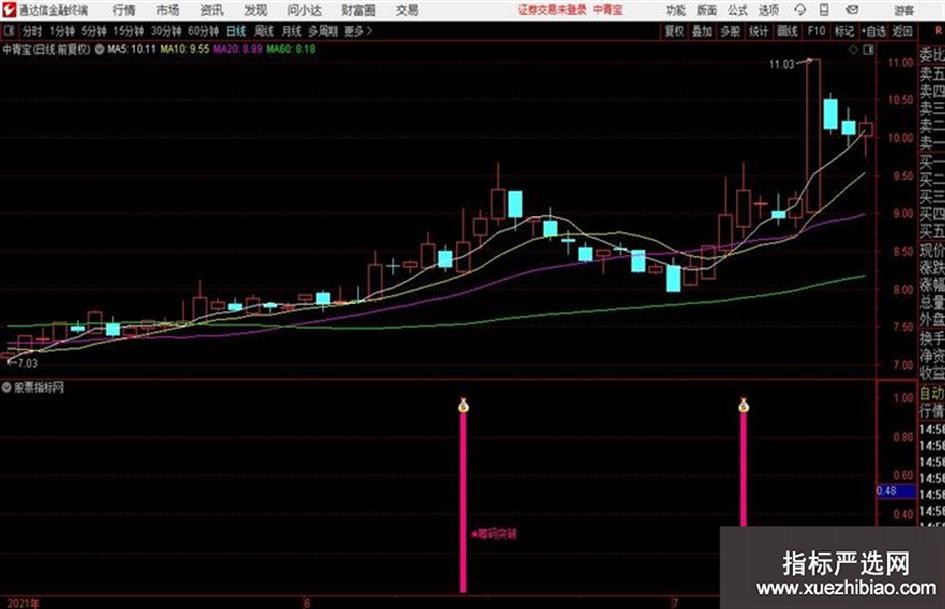Click the MA5: 10.11 indicator value
This screenshot has width=945, height=609.
point(131,49)
